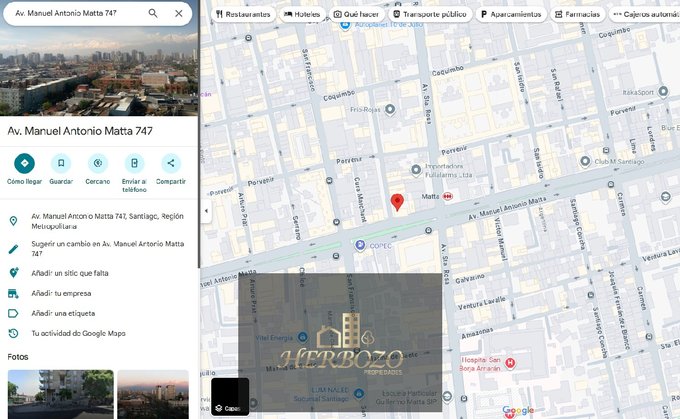This screenshot has height=419, width=680.
Task: Click the red location pin on the map
Action: click(397, 202)
